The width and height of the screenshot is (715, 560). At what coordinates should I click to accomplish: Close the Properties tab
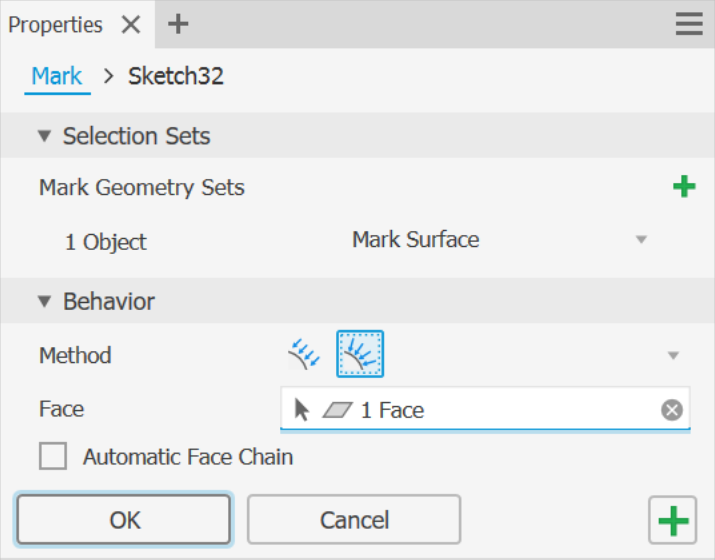pos(131,24)
